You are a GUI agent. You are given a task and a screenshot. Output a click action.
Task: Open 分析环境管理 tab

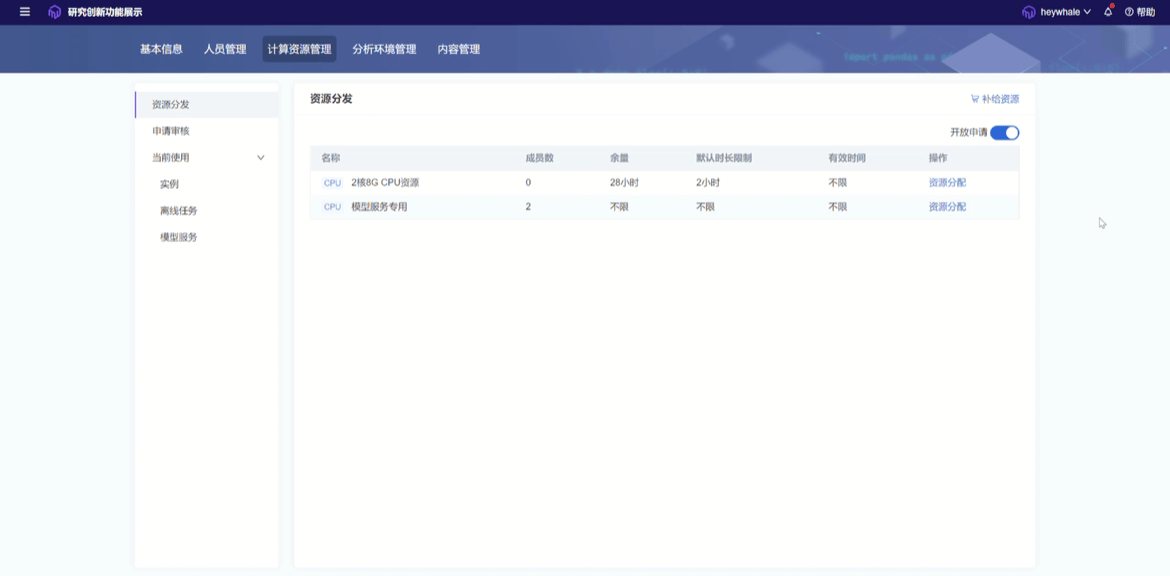click(384, 49)
